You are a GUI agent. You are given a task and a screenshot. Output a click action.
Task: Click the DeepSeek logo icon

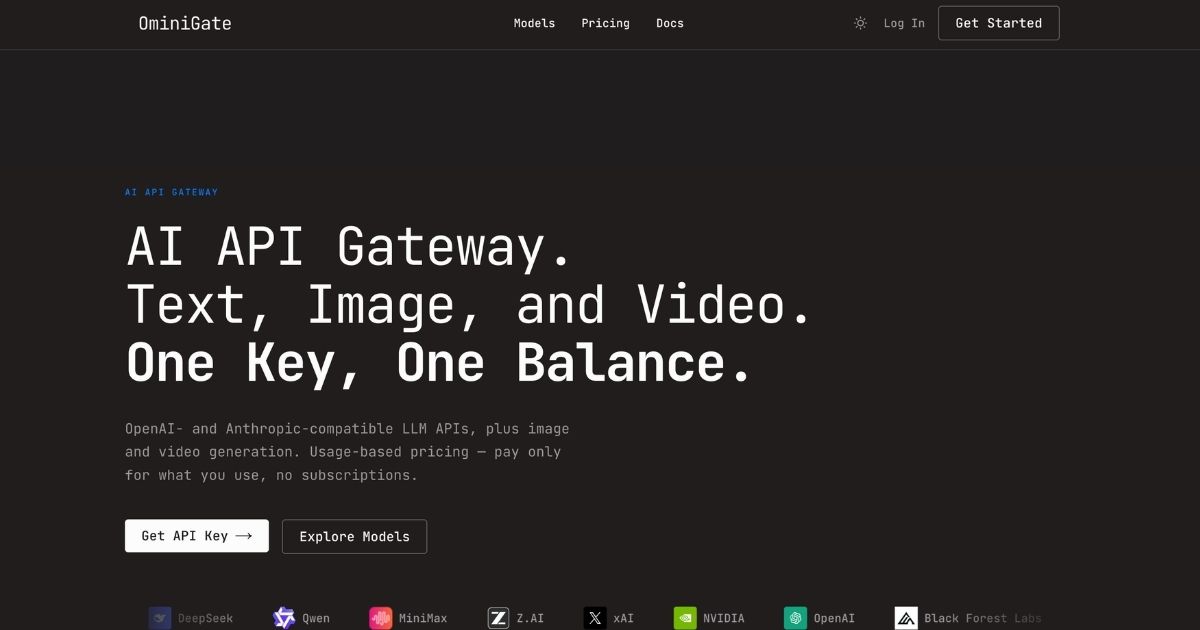point(160,618)
